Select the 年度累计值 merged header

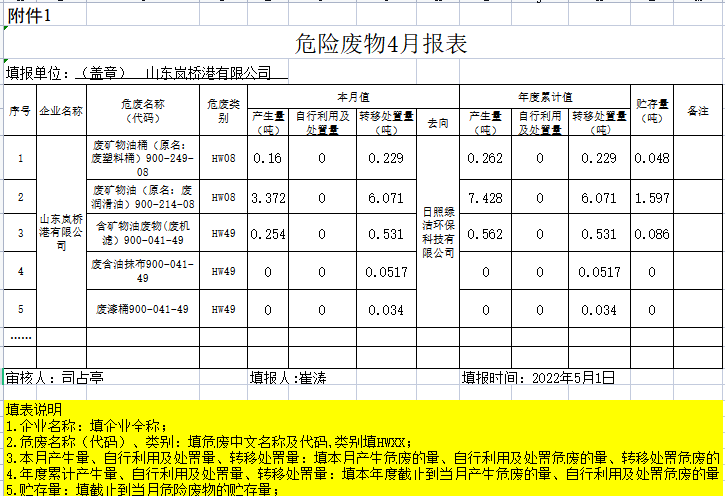(545, 97)
